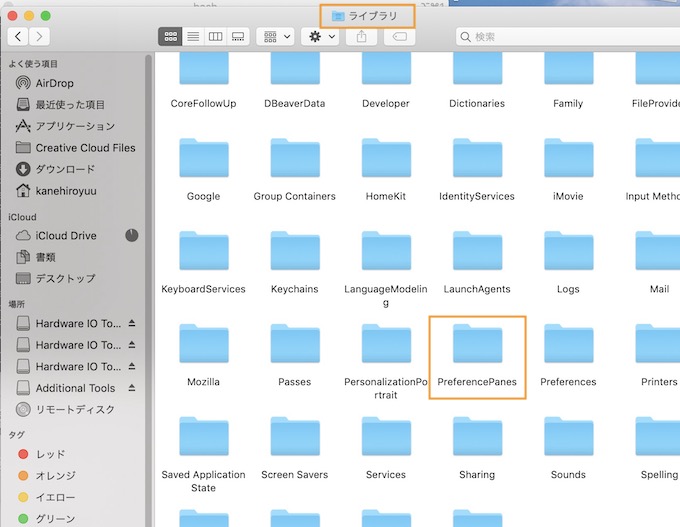
Task: Eject the third Hardware IO Tools volume
Action: tap(132, 367)
